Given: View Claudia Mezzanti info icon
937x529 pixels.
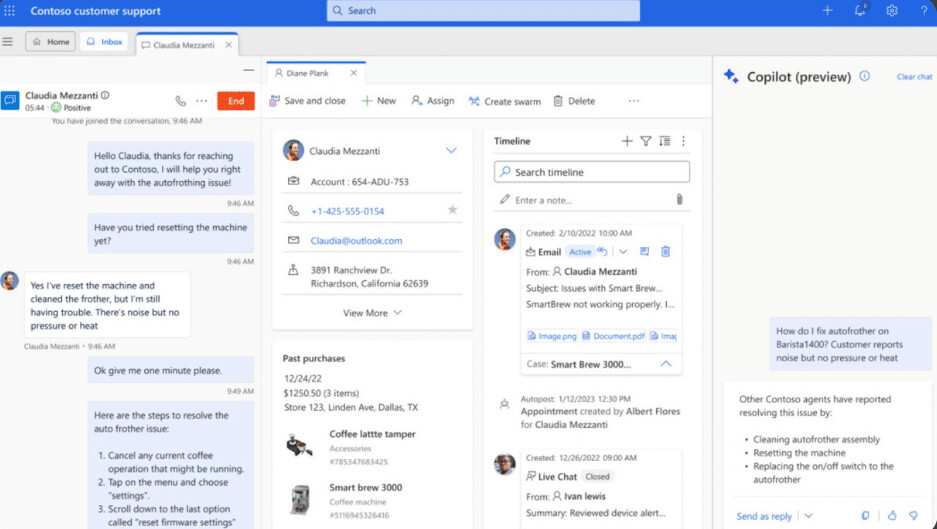Looking at the screenshot, I should [105, 95].
